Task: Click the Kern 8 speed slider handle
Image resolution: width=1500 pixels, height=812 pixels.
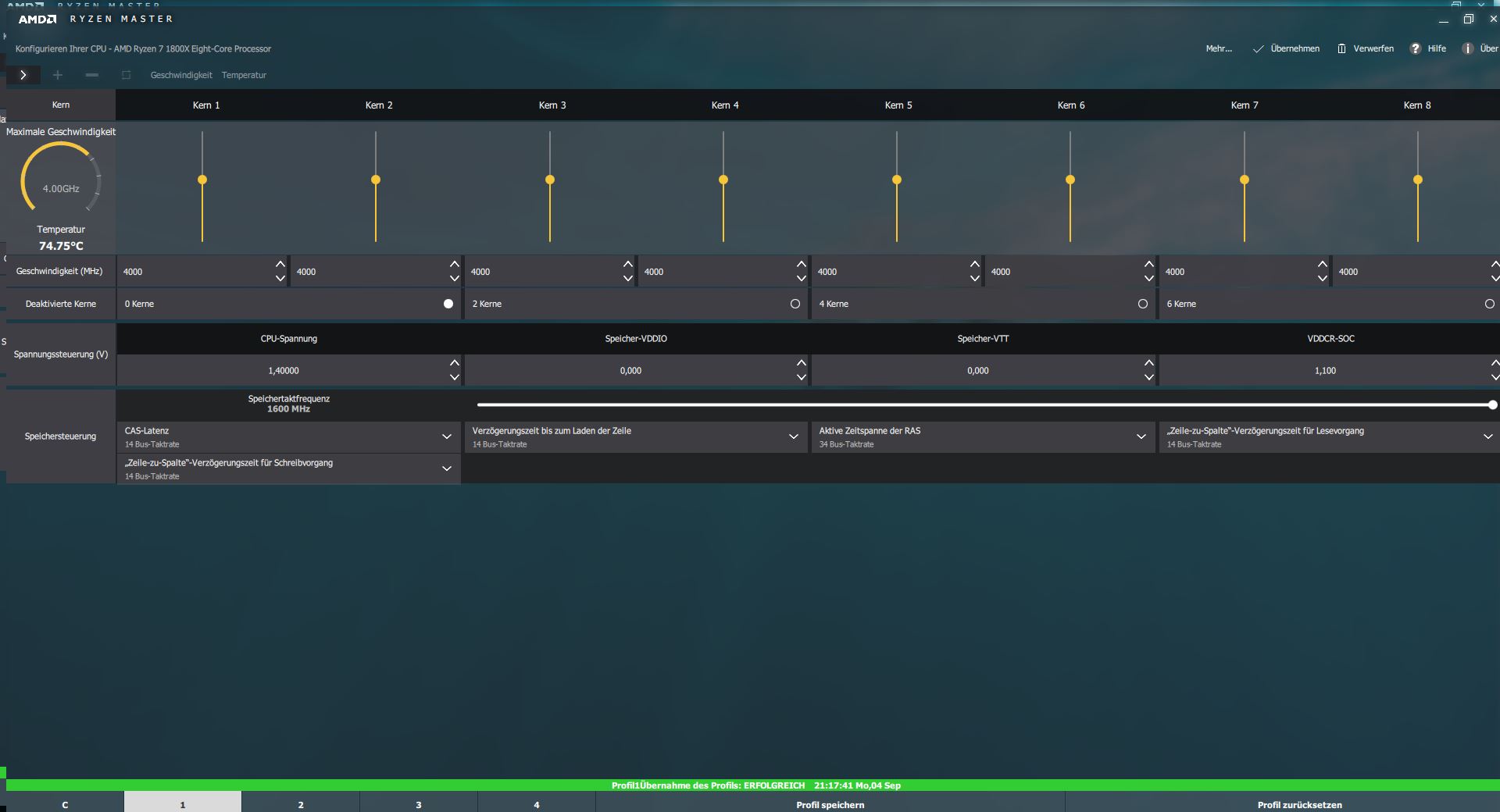Action: click(1418, 180)
